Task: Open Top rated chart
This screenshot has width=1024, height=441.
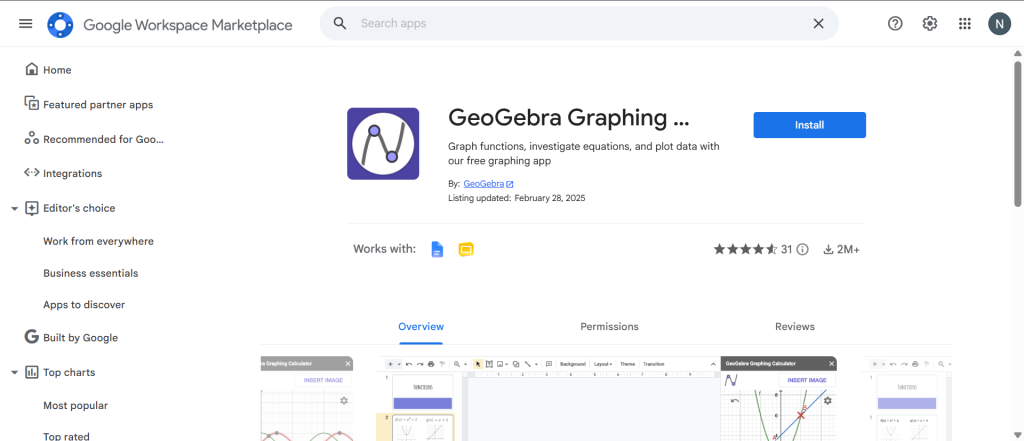Action: click(x=67, y=436)
